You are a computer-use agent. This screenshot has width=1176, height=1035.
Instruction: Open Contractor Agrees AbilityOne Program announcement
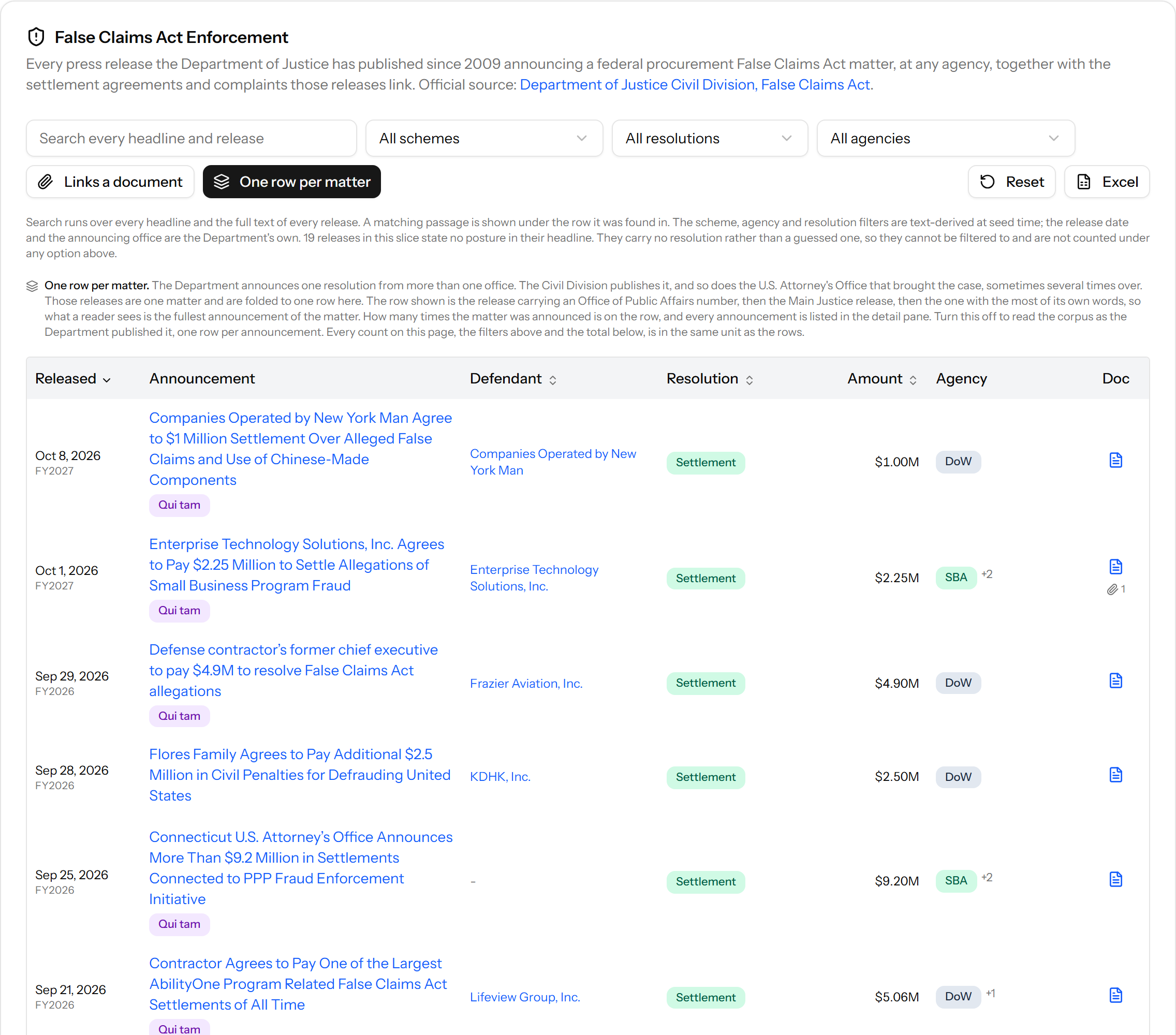click(x=298, y=984)
